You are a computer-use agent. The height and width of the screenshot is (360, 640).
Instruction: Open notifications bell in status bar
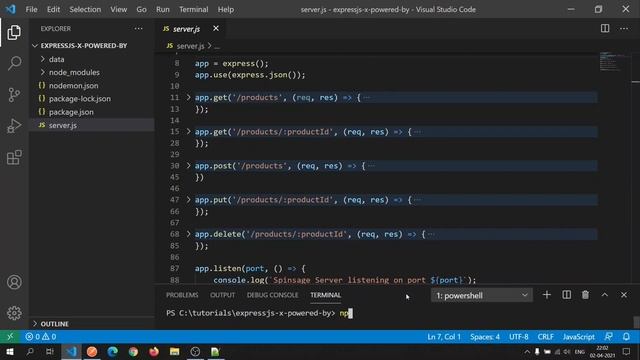tap(626, 337)
